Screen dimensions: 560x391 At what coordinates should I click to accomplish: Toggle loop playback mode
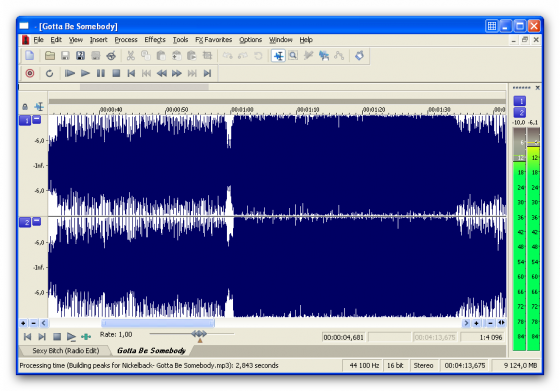[x=49, y=74]
